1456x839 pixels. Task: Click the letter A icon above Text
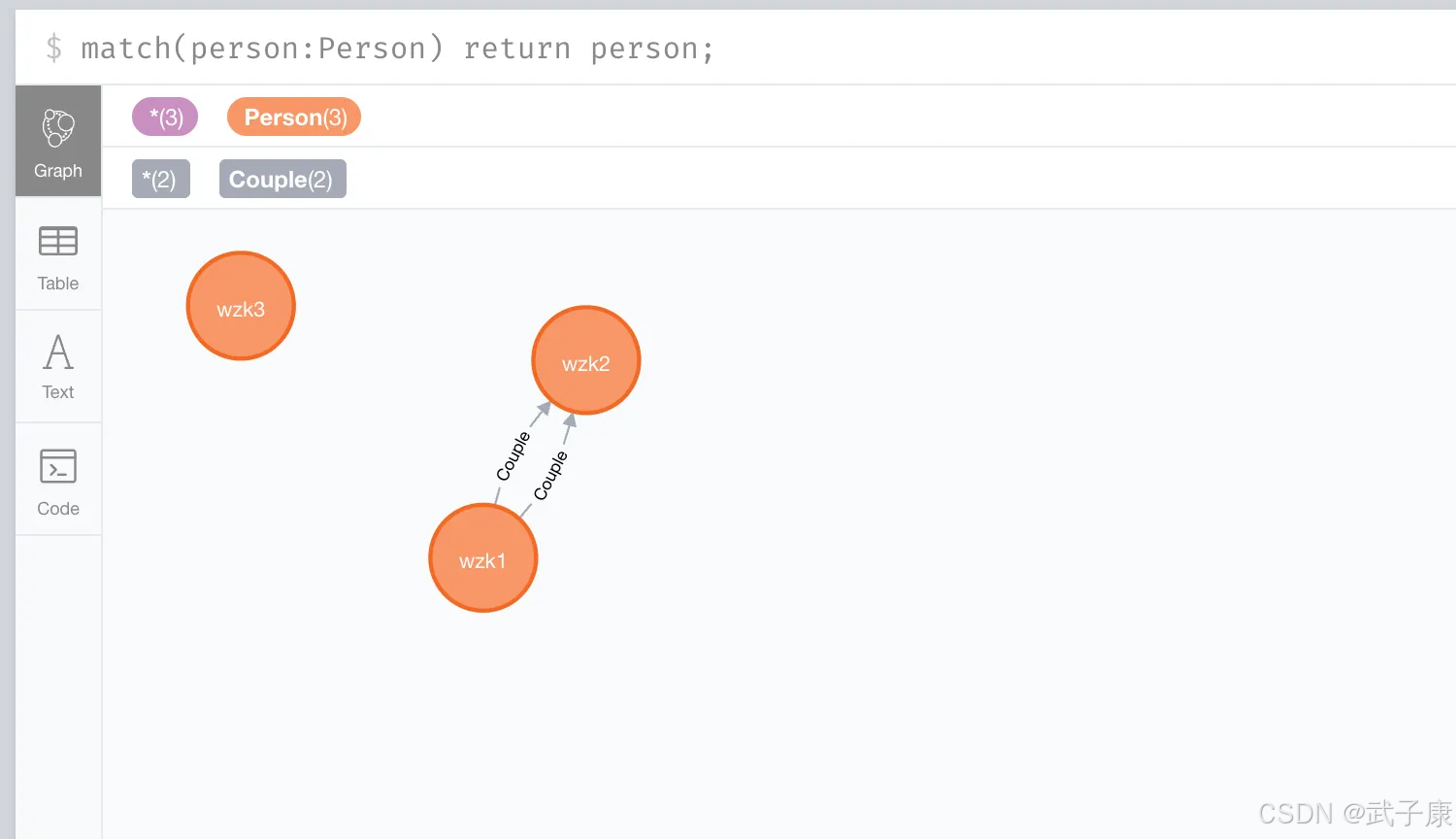coord(57,352)
